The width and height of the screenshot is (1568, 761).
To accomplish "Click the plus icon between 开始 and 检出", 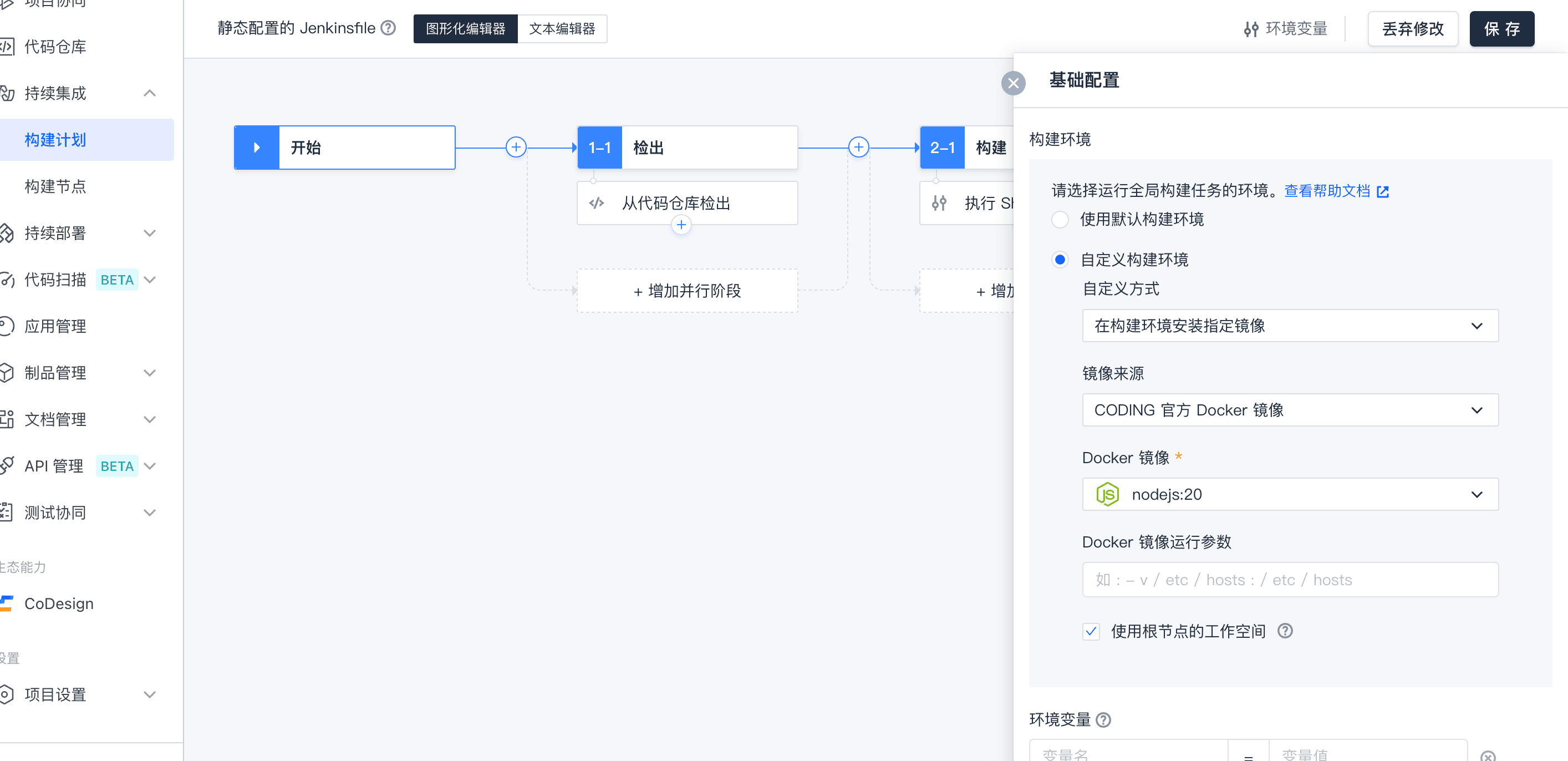I will point(516,147).
